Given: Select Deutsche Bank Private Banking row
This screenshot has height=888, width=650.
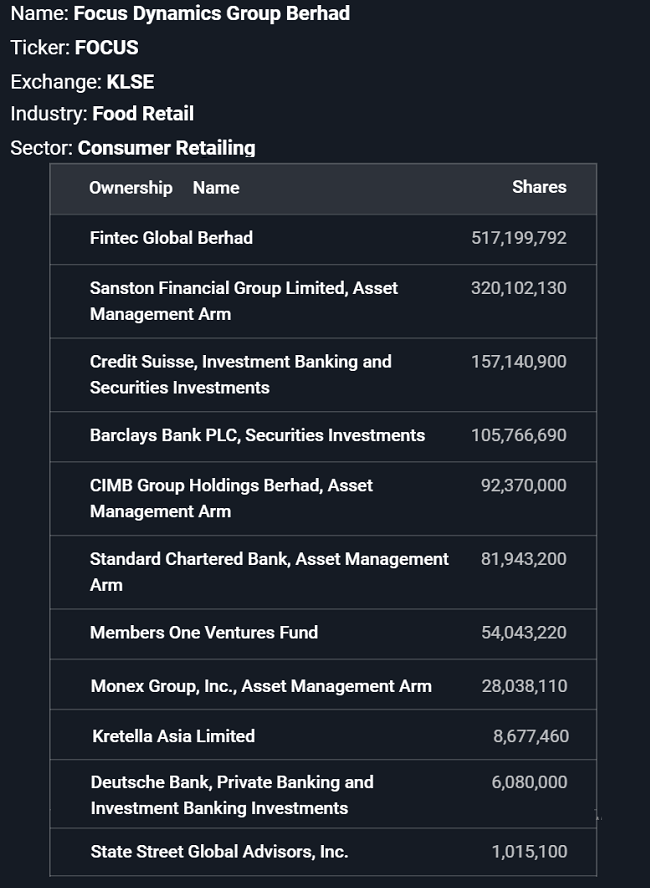Looking at the screenshot, I should pos(323,793).
